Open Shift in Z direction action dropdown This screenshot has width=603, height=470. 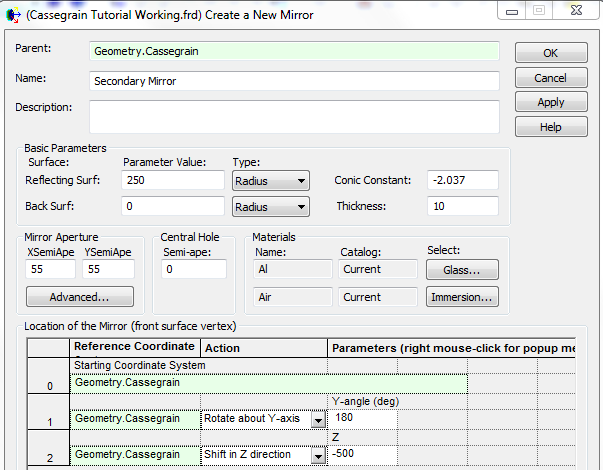[x=318, y=456]
